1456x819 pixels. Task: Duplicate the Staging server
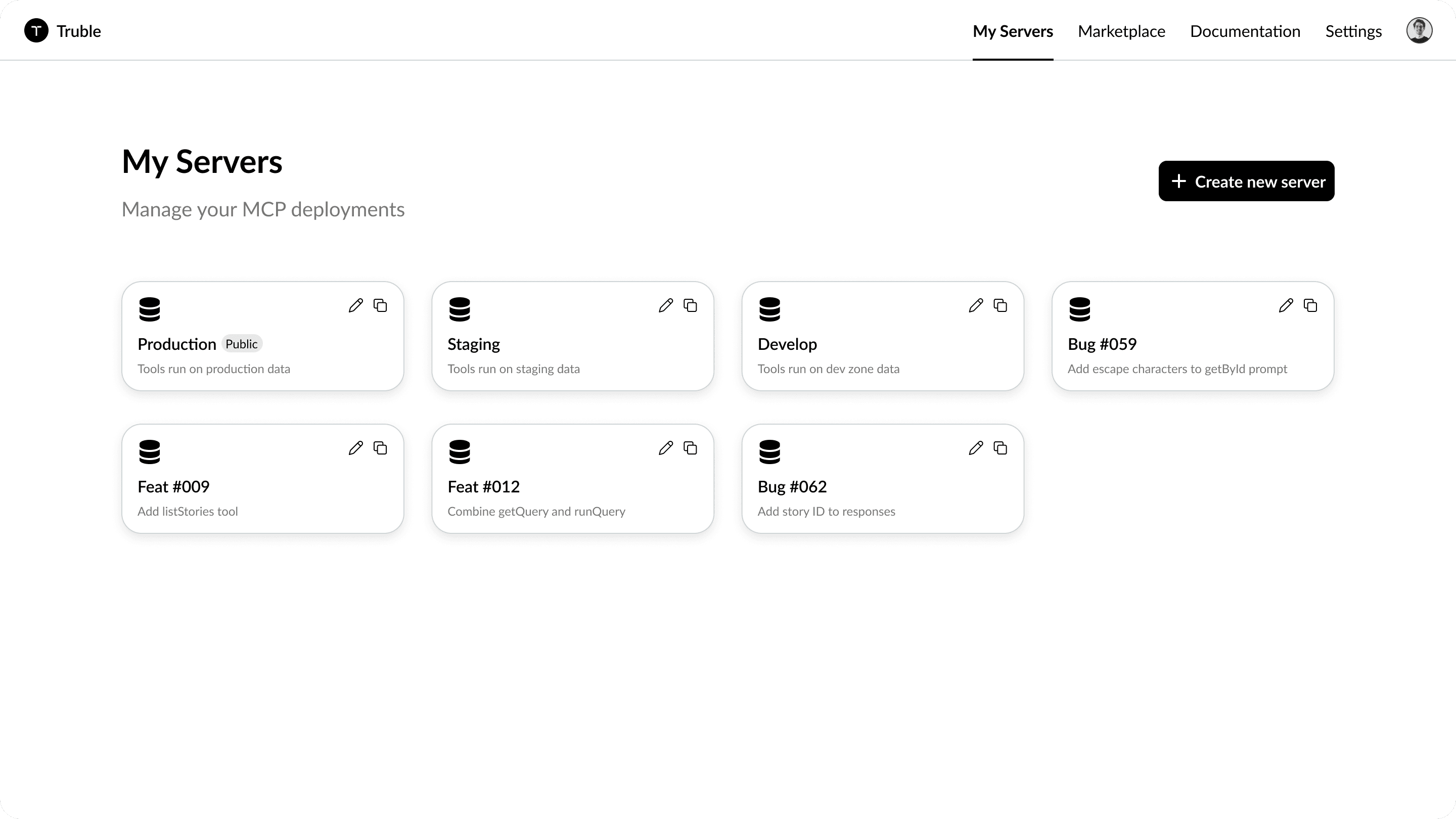click(x=690, y=306)
